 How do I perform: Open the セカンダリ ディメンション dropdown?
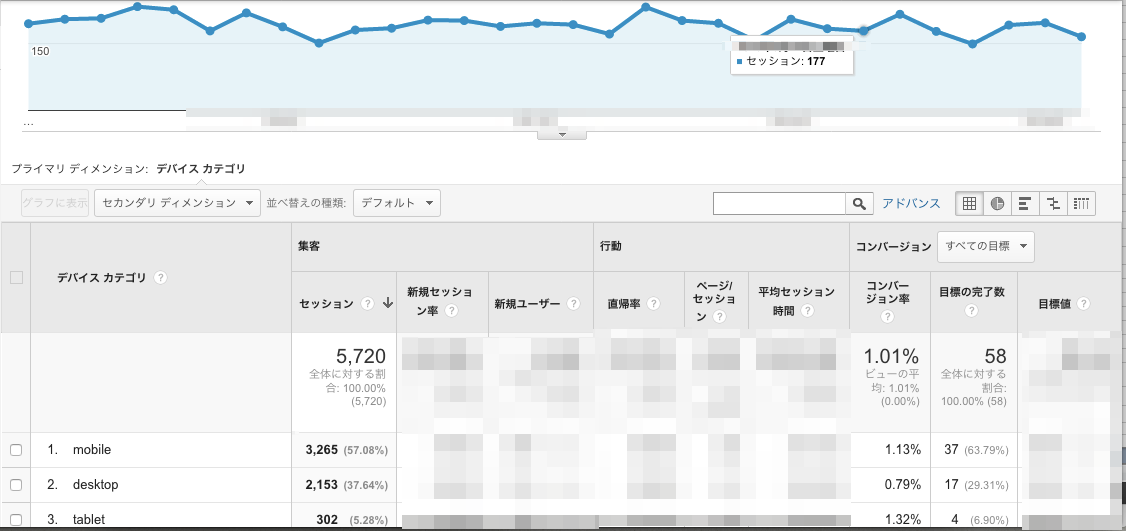pos(177,203)
